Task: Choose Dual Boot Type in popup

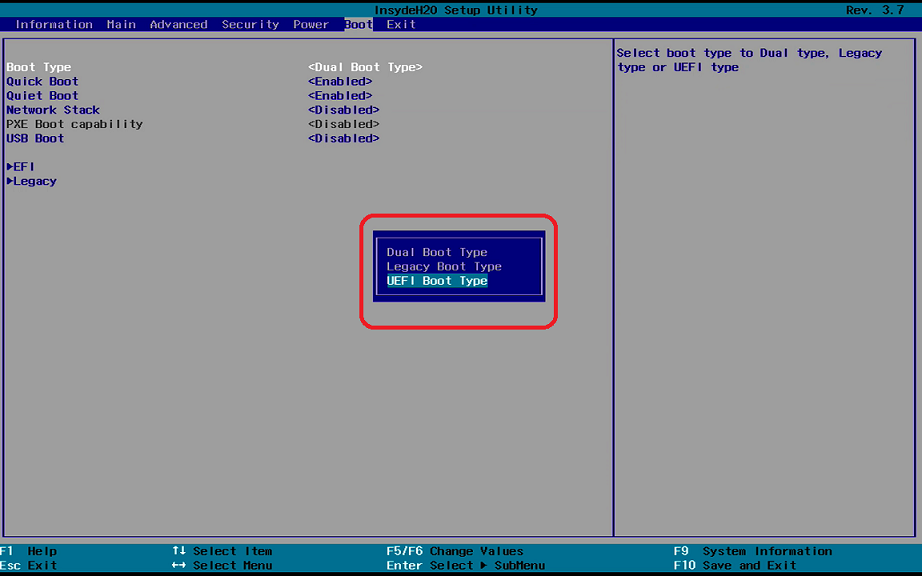Action: click(x=437, y=252)
